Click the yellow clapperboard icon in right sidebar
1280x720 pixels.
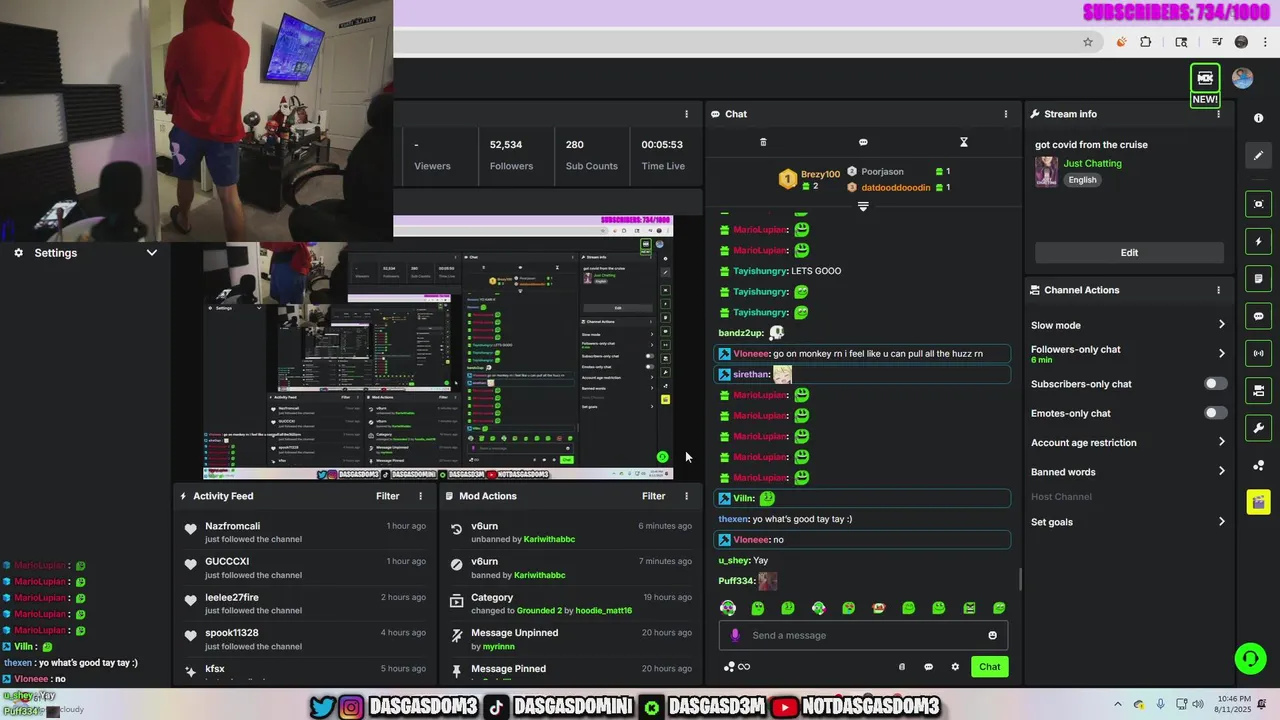pyautogui.click(x=1258, y=502)
